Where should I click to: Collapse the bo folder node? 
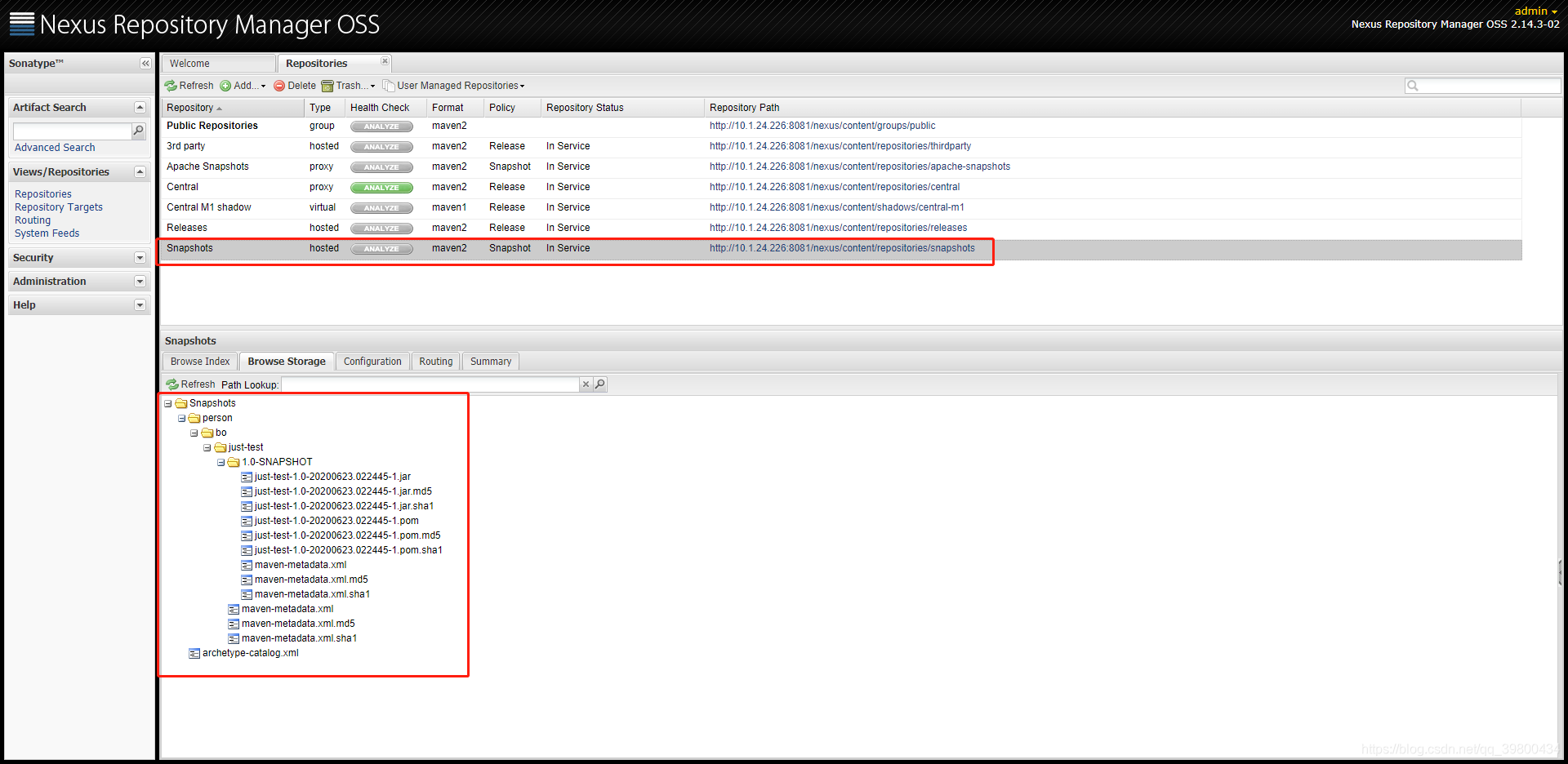(x=194, y=433)
